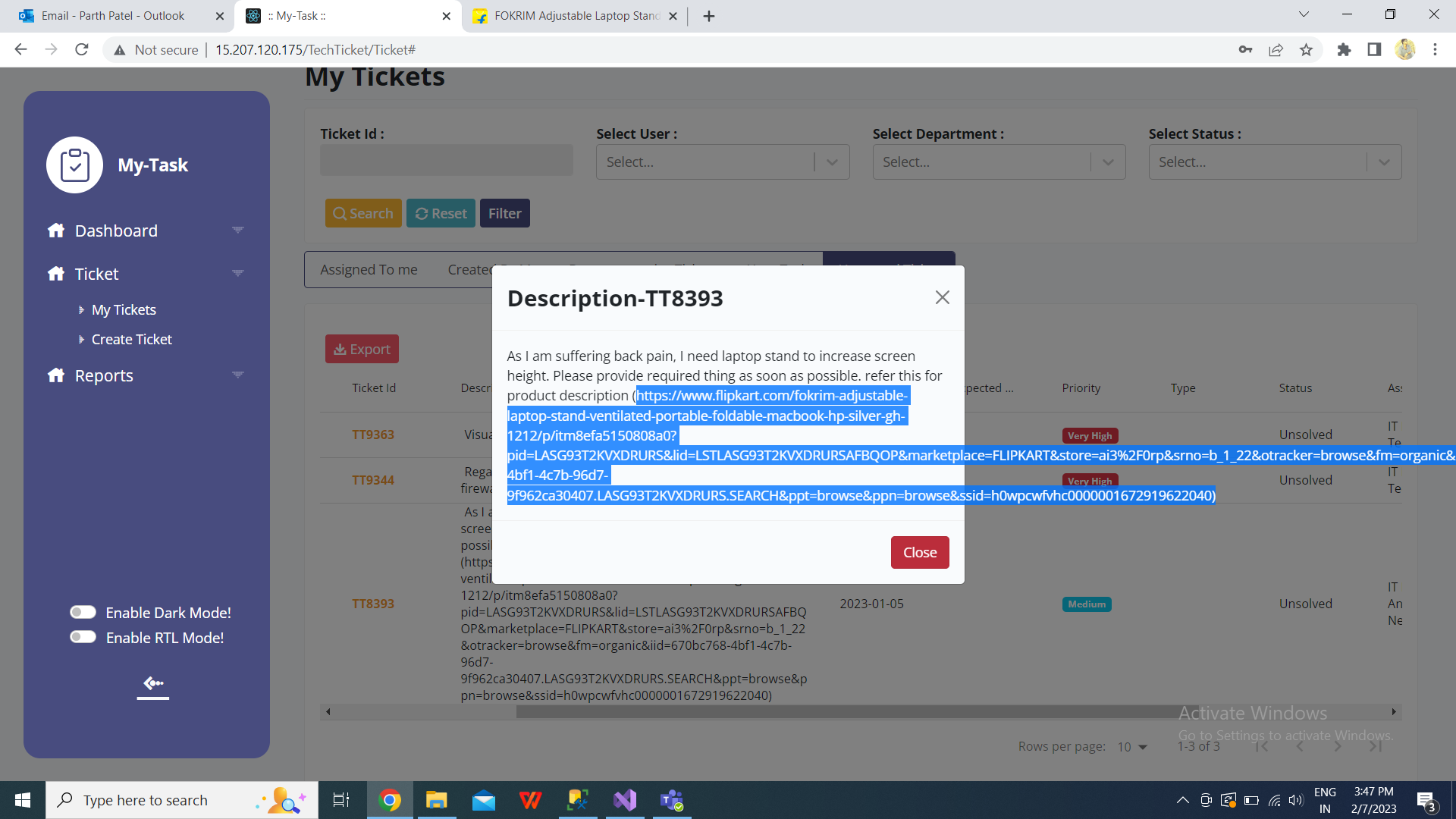Open ticket TT8393 link
The image size is (1456, 819).
[373, 604]
